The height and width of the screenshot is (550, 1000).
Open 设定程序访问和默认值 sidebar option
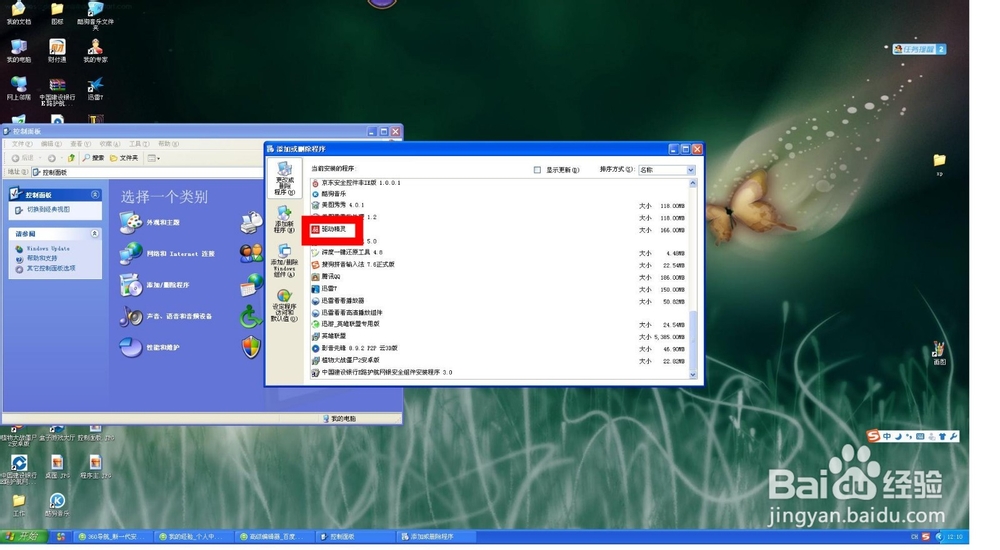284,305
